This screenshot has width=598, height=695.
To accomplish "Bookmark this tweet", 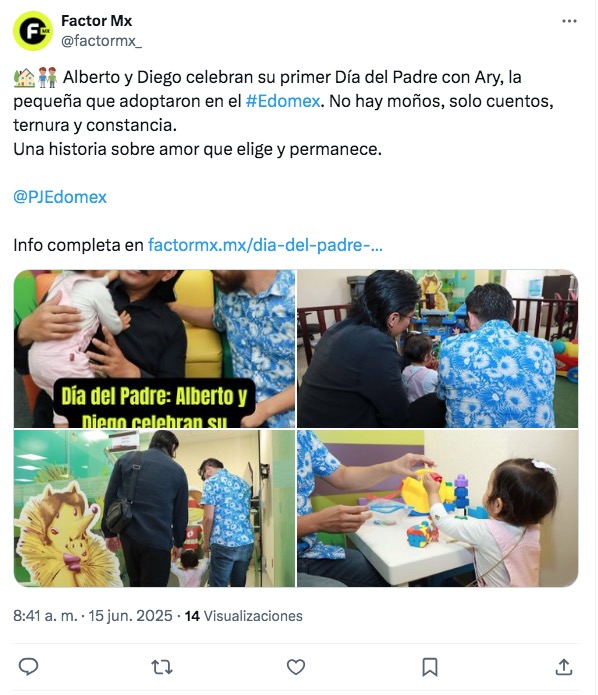I will point(430,667).
